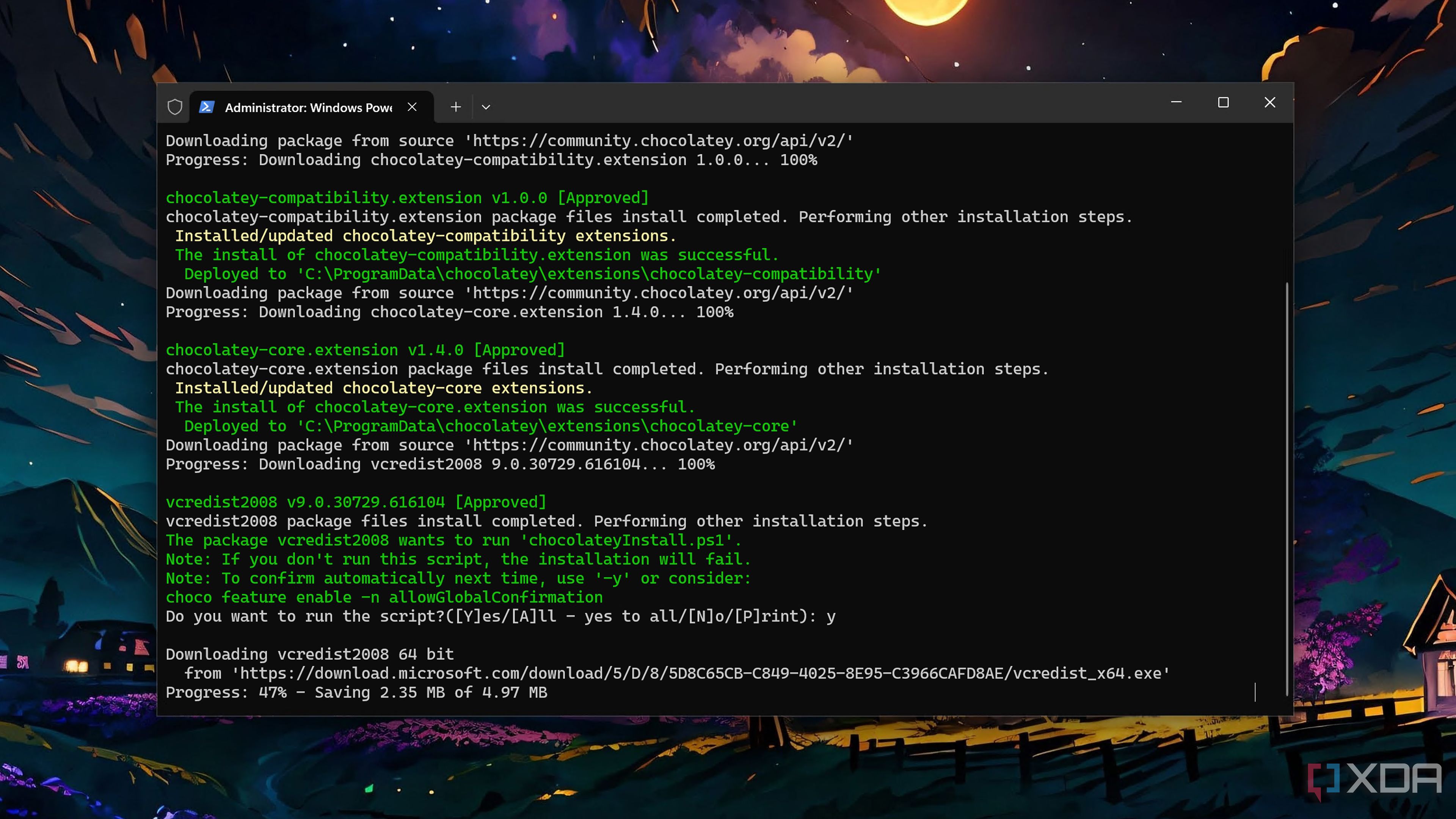Screen dimensions: 1456x819
Task: Maximize the terminal window
Action: 1223,102
